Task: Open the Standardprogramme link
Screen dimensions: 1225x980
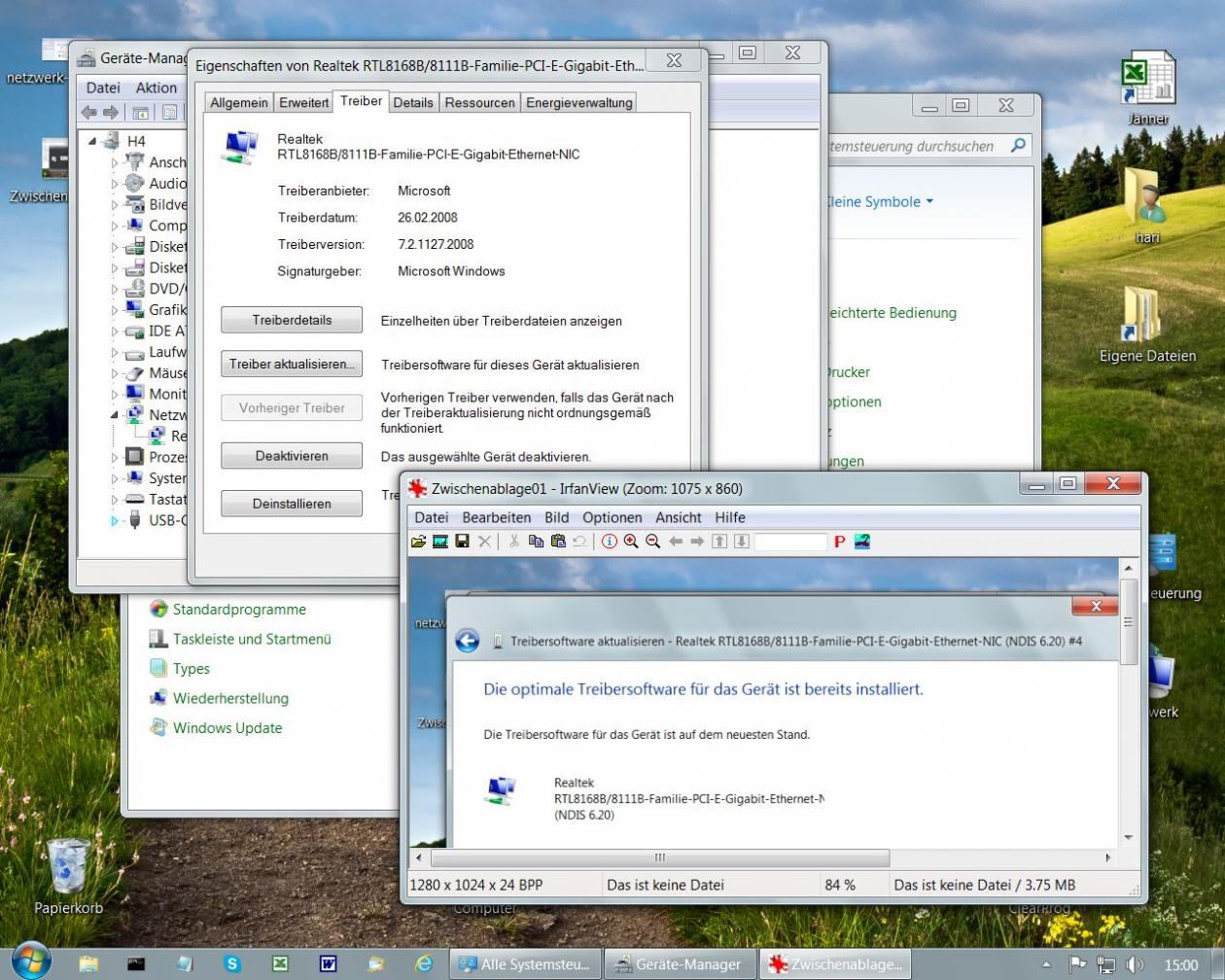Action: [239, 610]
